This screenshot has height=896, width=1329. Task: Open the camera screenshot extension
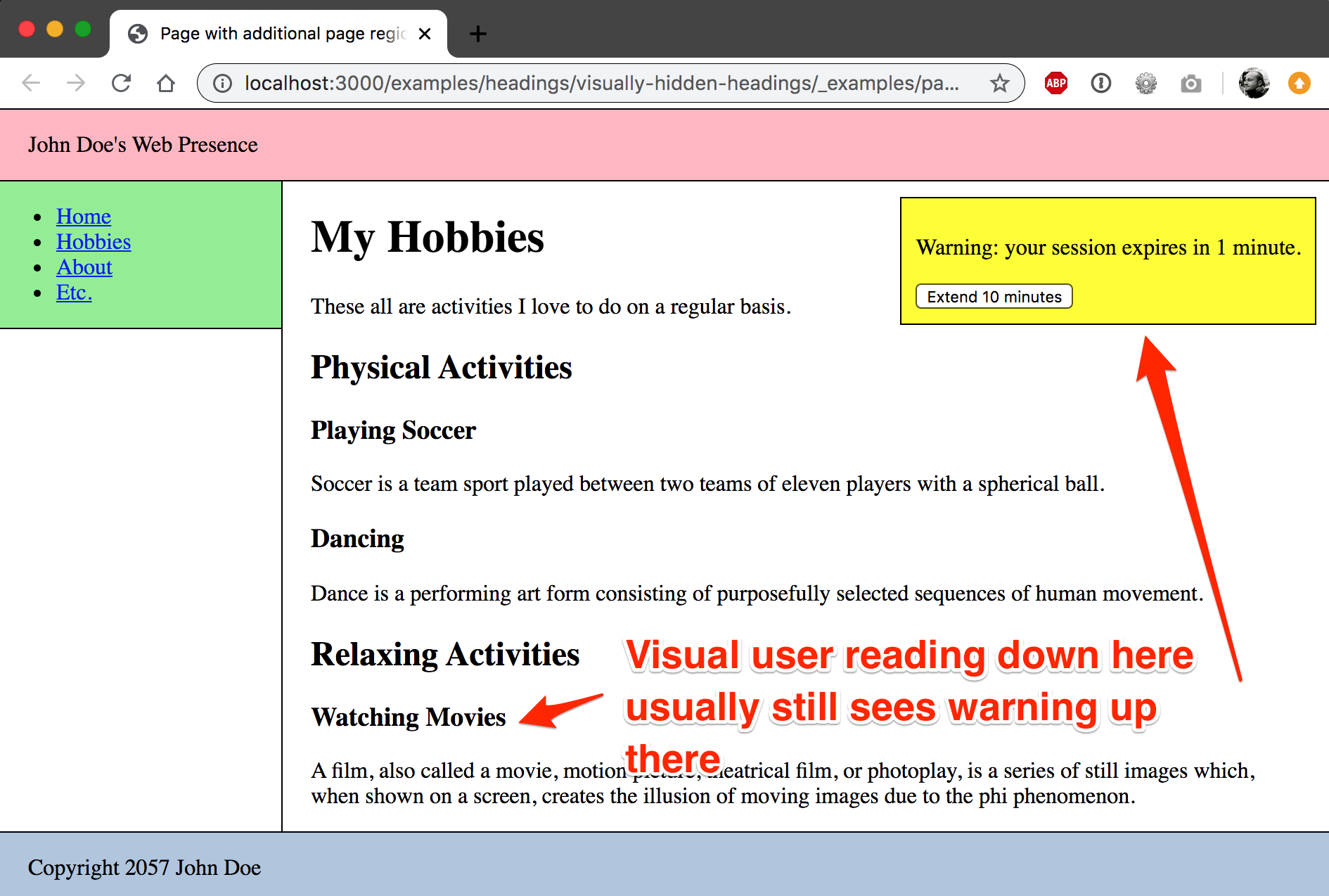pyautogui.click(x=1190, y=84)
